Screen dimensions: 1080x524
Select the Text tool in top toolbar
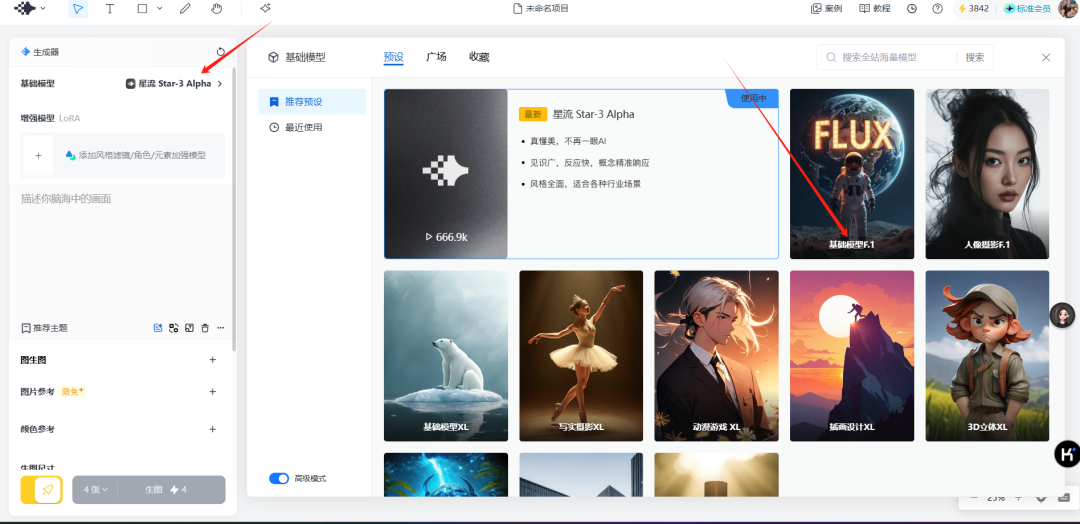point(110,9)
